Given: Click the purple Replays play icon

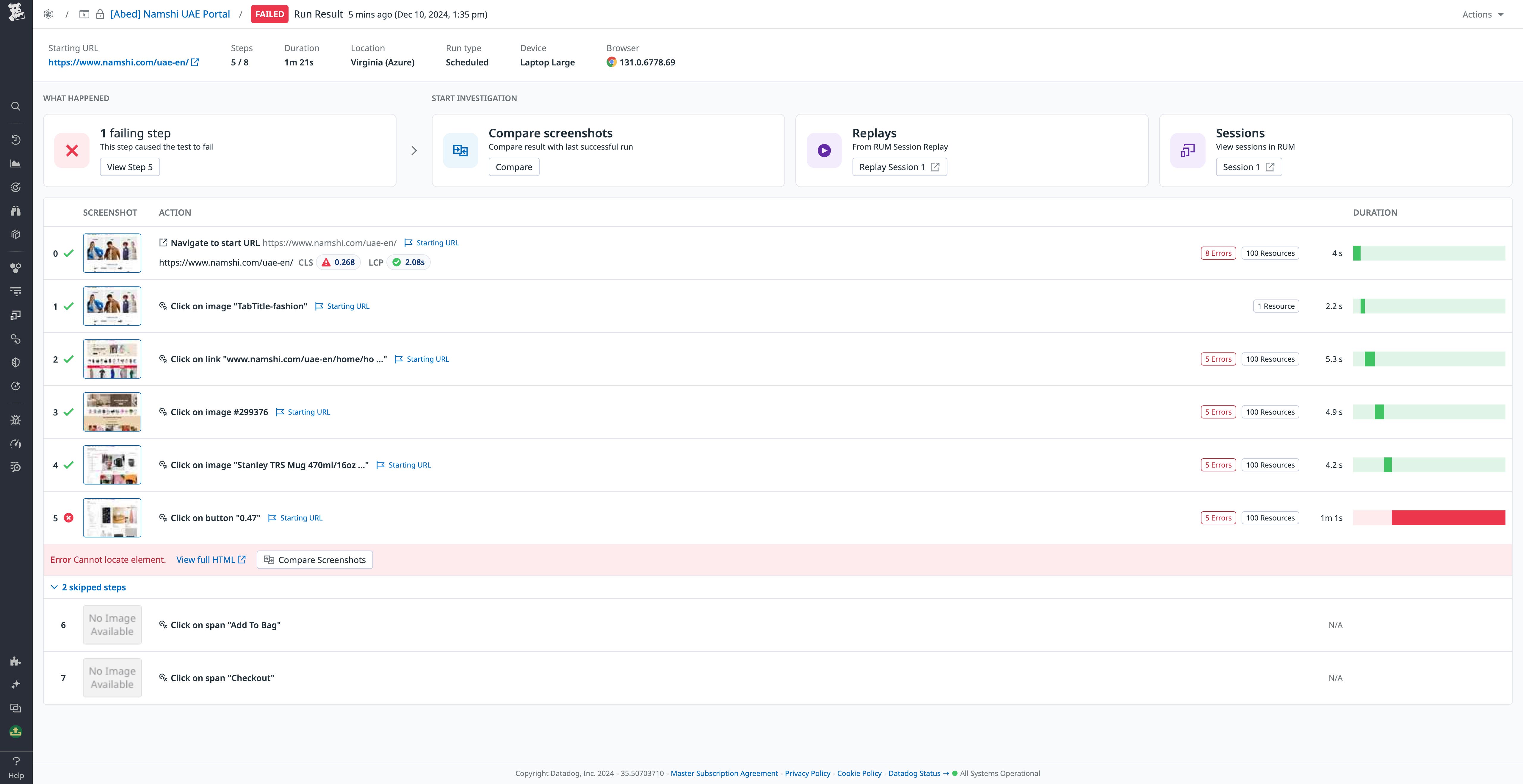Looking at the screenshot, I should [824, 150].
